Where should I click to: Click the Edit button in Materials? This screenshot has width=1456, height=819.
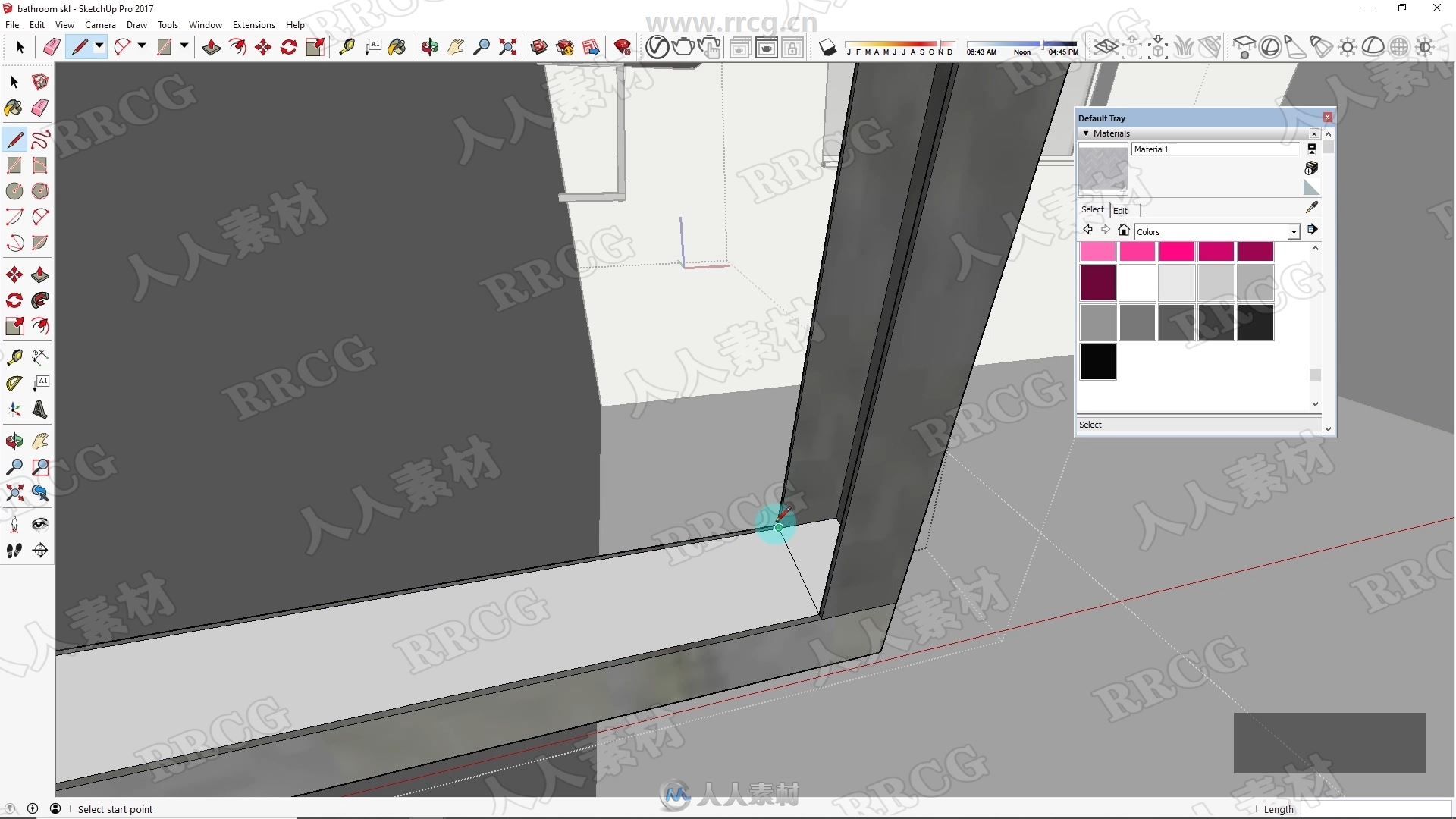coord(1121,210)
